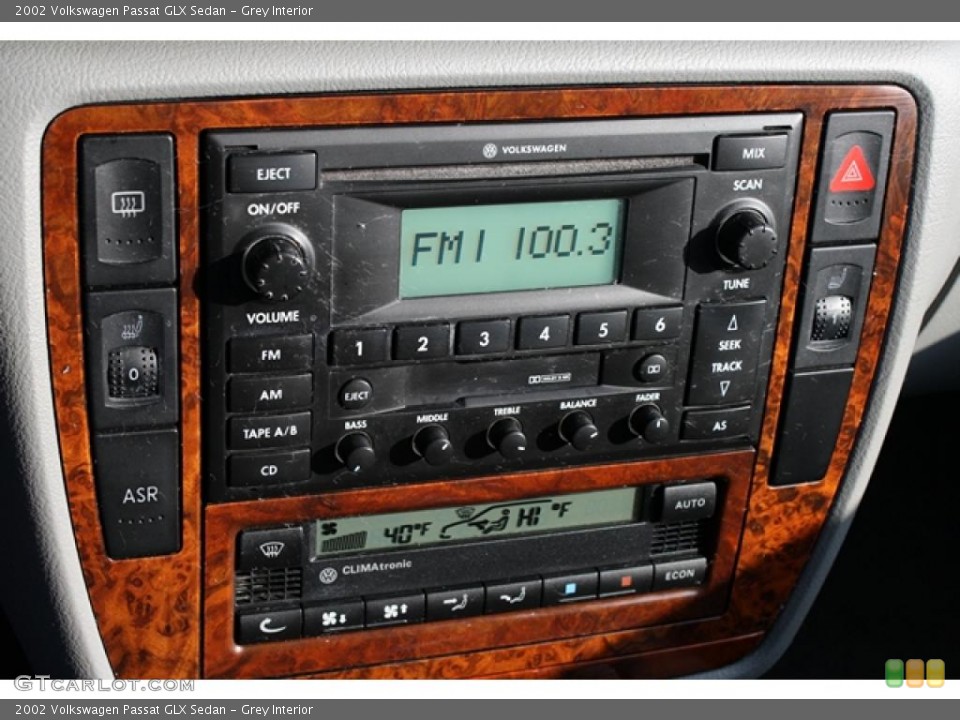The width and height of the screenshot is (960, 720).
Task: Select radio preset 5
Action: click(x=602, y=329)
